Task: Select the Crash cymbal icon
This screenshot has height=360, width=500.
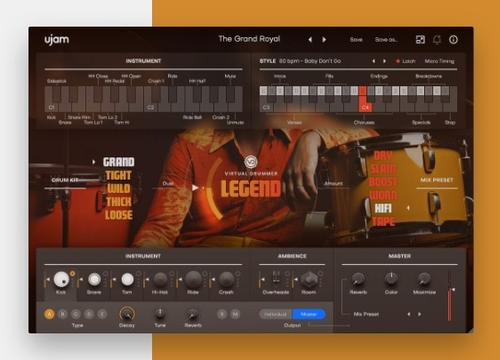Action: point(226,279)
